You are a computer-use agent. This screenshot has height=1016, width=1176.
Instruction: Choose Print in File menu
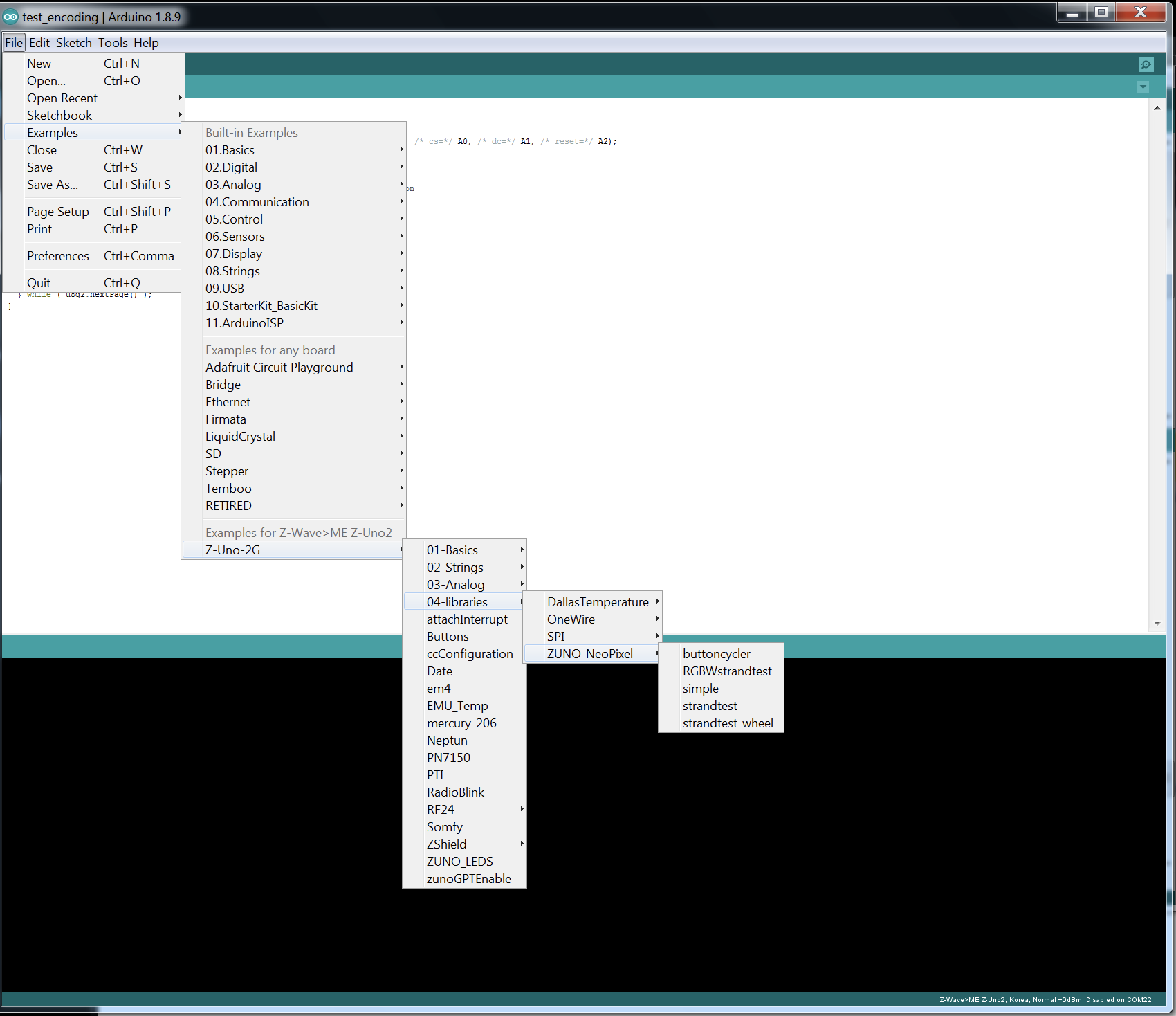[x=93, y=228]
